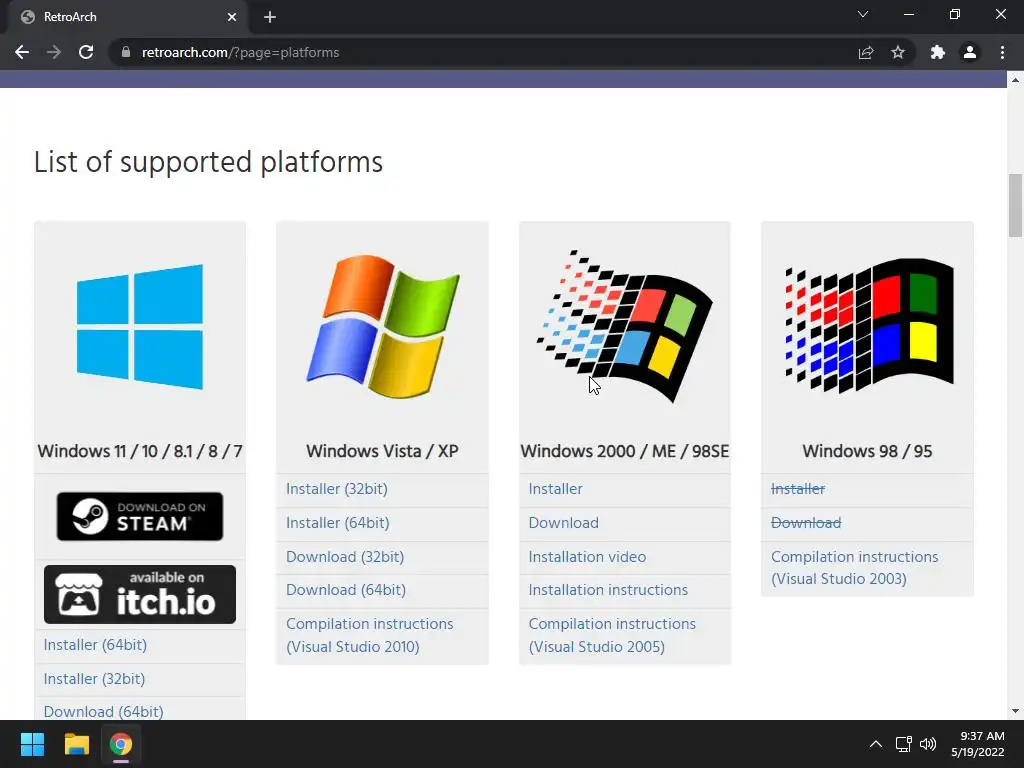Open the Extensions puzzle icon
Viewport: 1024px width, 768px height.
[x=938, y=52]
